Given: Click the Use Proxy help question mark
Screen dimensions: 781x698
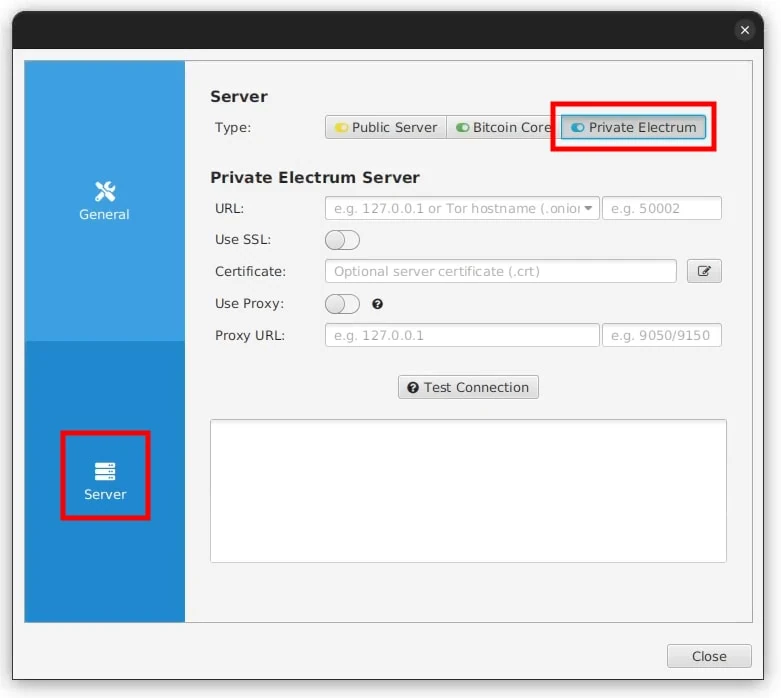Looking at the screenshot, I should [378, 304].
